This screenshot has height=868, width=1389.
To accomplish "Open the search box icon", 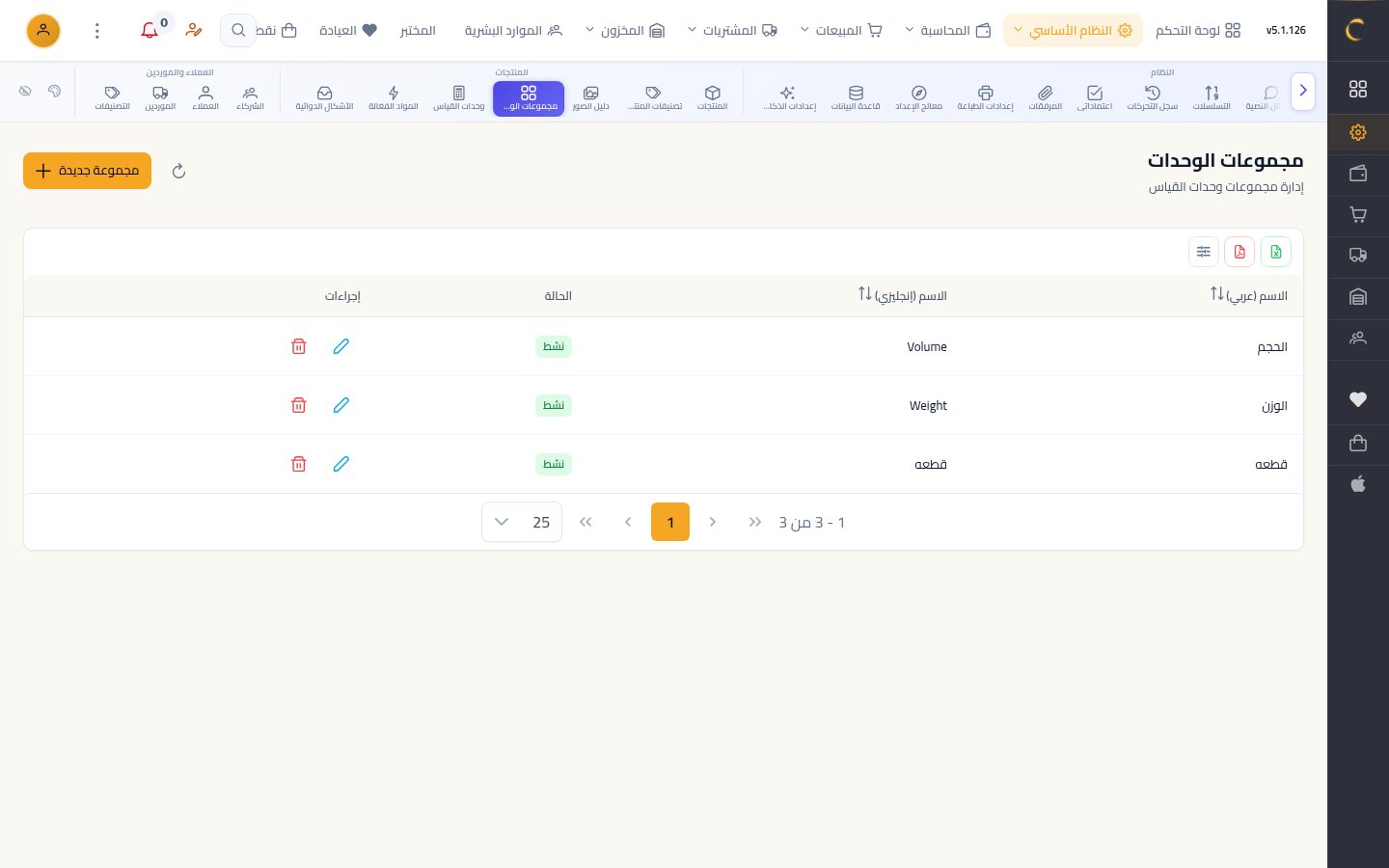I will 238,31.
